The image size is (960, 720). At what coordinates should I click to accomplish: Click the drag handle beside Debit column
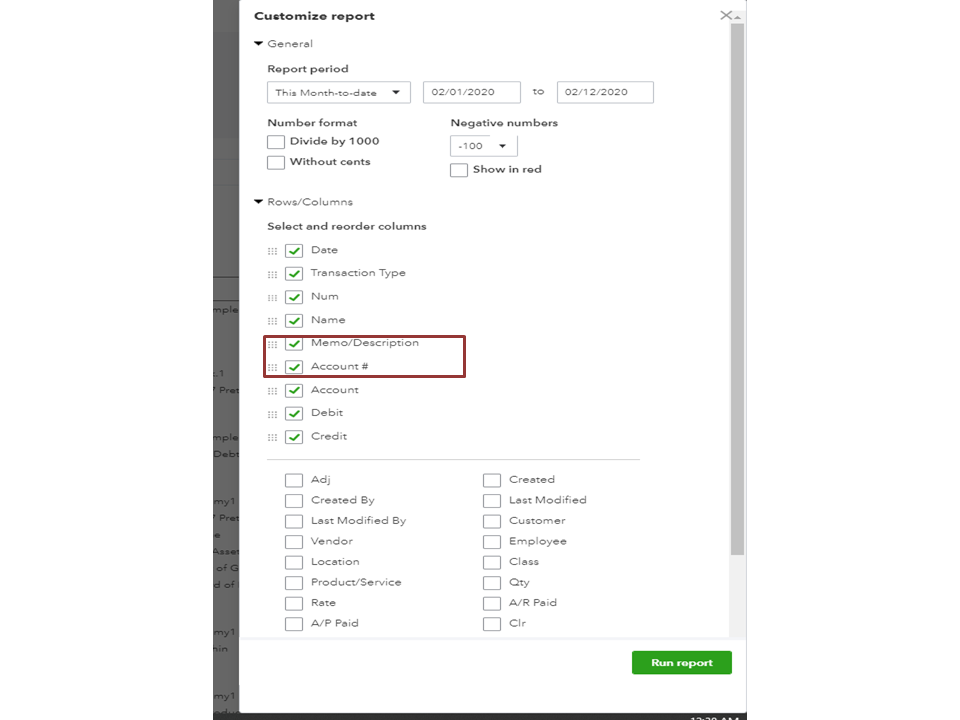click(x=273, y=414)
